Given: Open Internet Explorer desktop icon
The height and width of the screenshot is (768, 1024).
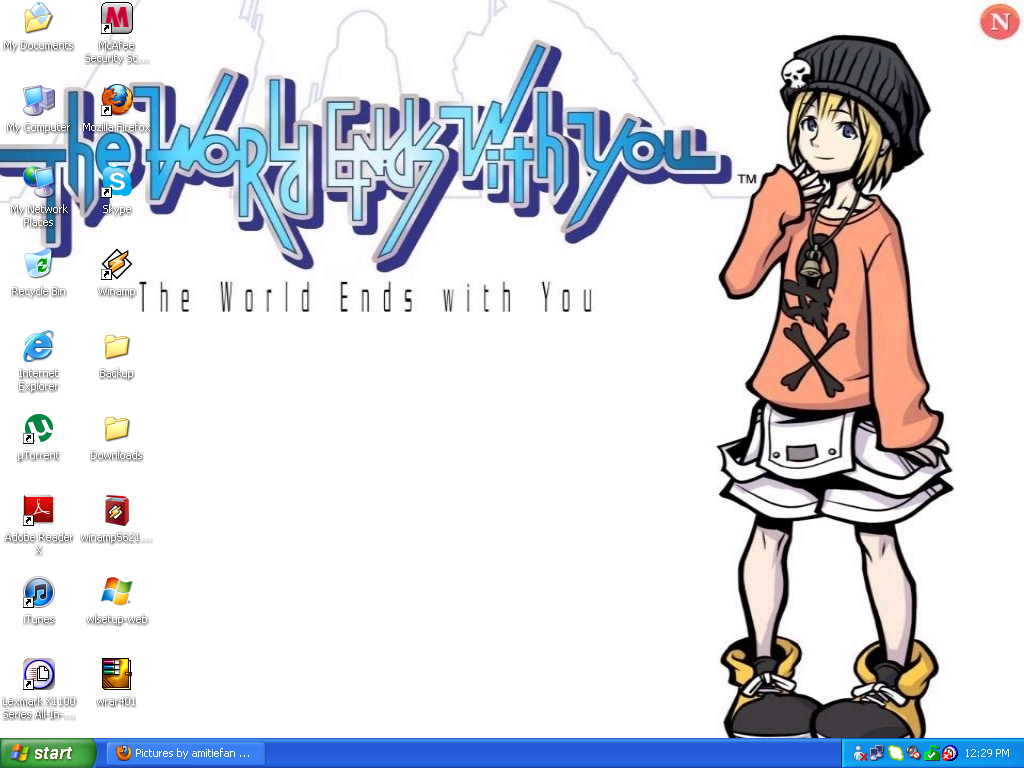Looking at the screenshot, I should [x=39, y=346].
